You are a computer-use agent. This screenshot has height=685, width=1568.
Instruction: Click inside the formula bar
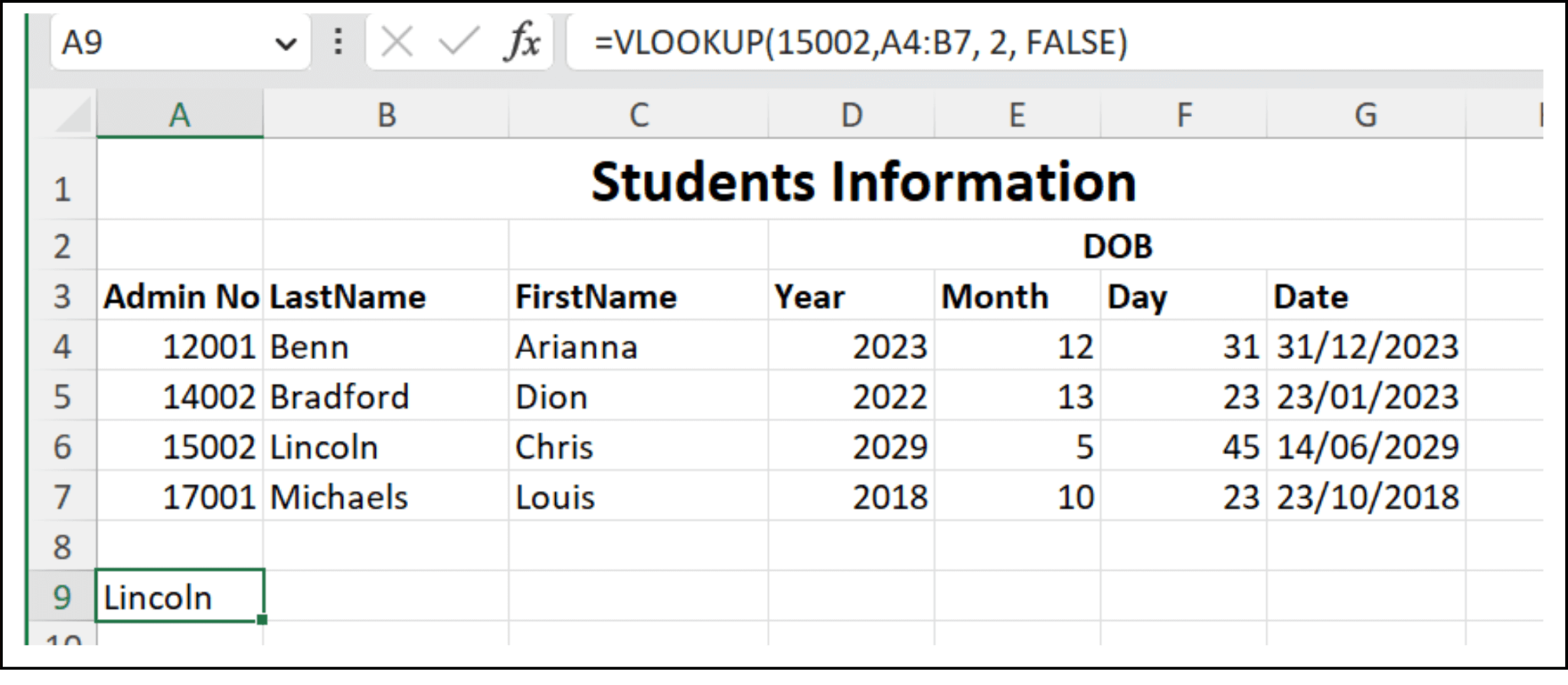pos(919,42)
